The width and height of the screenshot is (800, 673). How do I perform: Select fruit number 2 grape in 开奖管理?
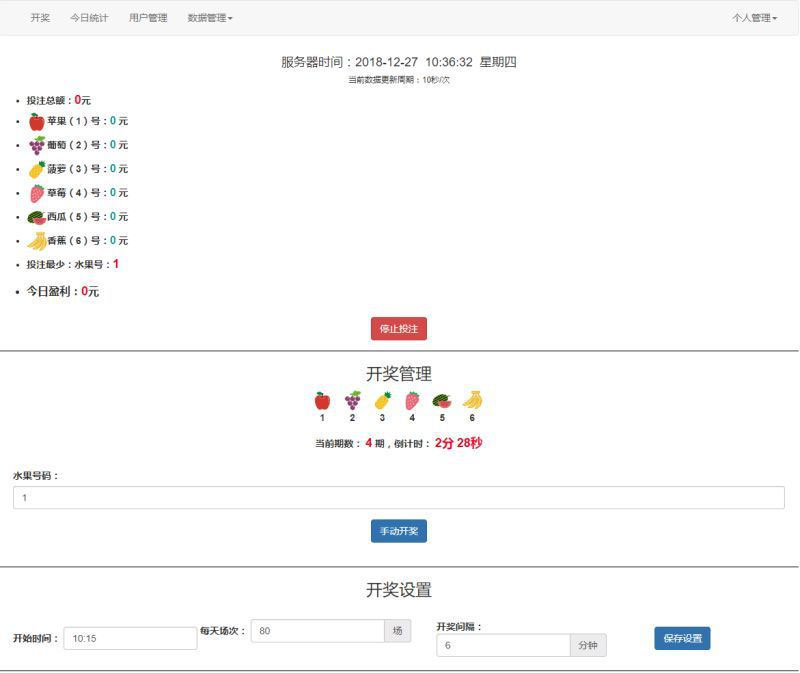pos(353,398)
